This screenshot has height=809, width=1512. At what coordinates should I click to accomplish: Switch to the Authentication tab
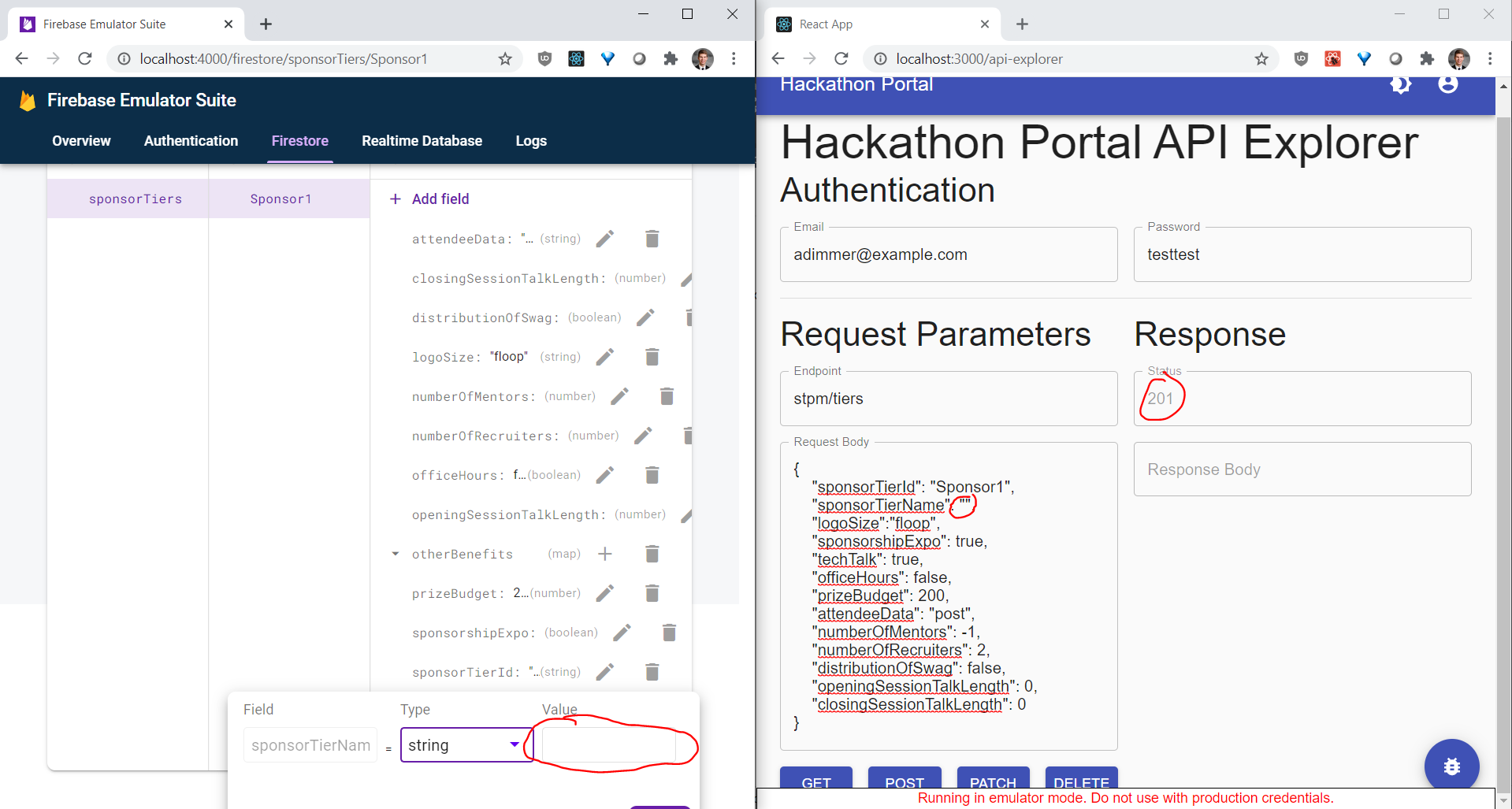pos(191,141)
